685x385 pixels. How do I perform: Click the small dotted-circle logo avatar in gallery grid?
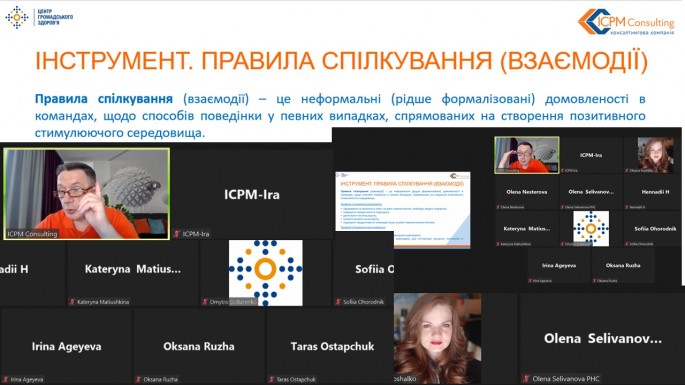[591, 229]
